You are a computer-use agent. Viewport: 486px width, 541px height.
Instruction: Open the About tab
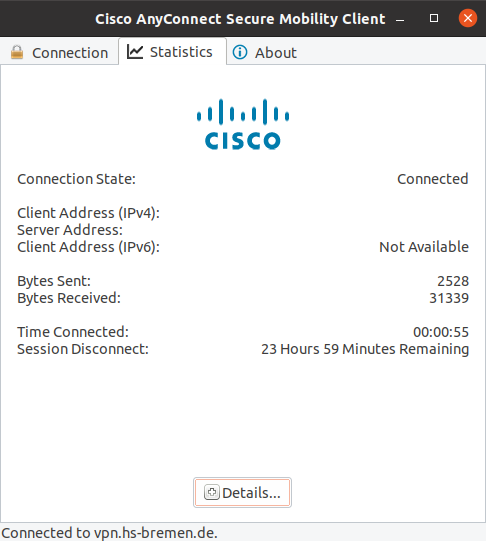click(265, 52)
